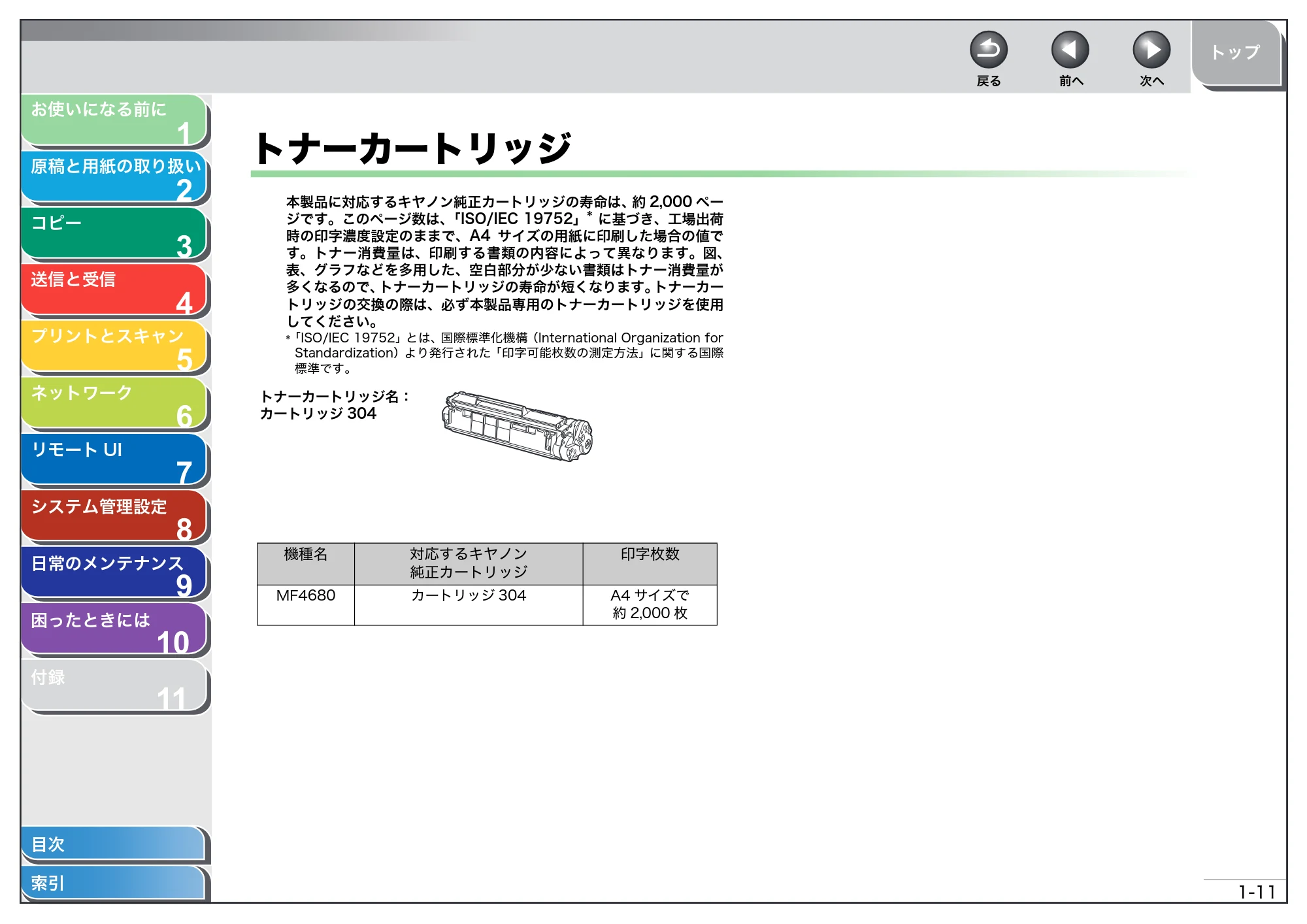This screenshot has height=924, width=1307.
Task: Open the 索引 index button
Action: (113, 883)
